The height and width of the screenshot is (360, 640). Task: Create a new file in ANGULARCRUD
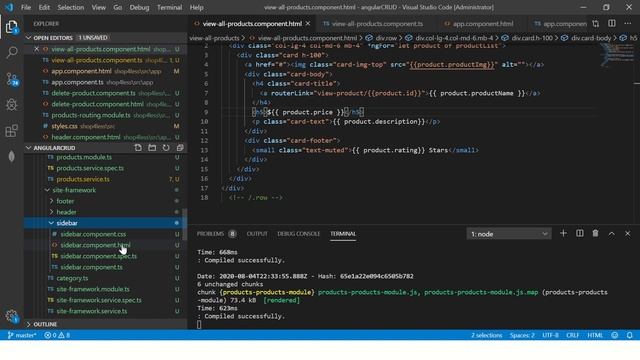[x=138, y=148]
